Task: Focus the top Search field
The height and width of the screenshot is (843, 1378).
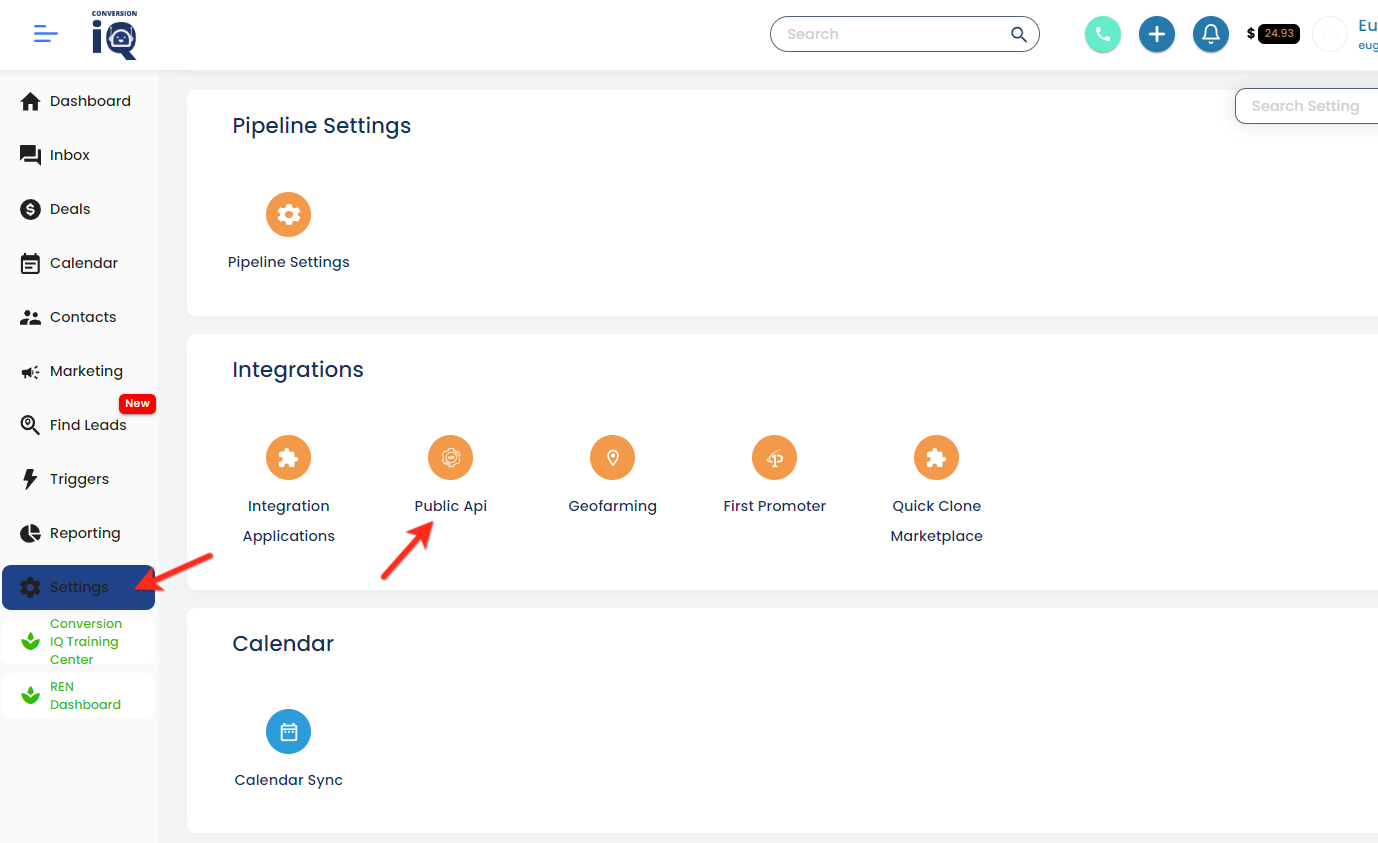Action: [x=905, y=34]
